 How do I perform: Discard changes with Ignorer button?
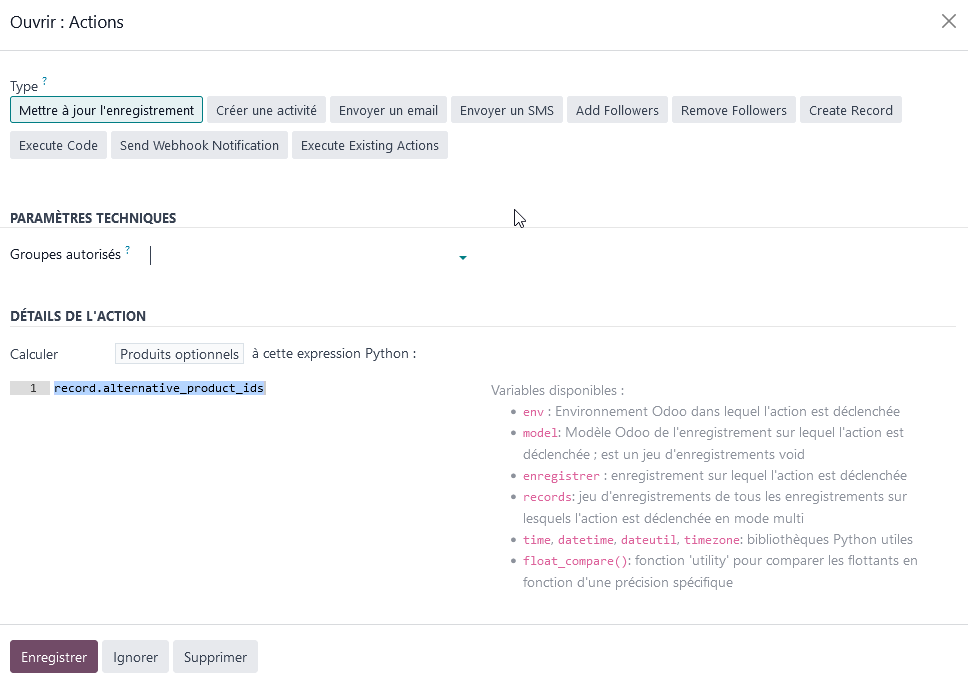[x=135, y=657]
